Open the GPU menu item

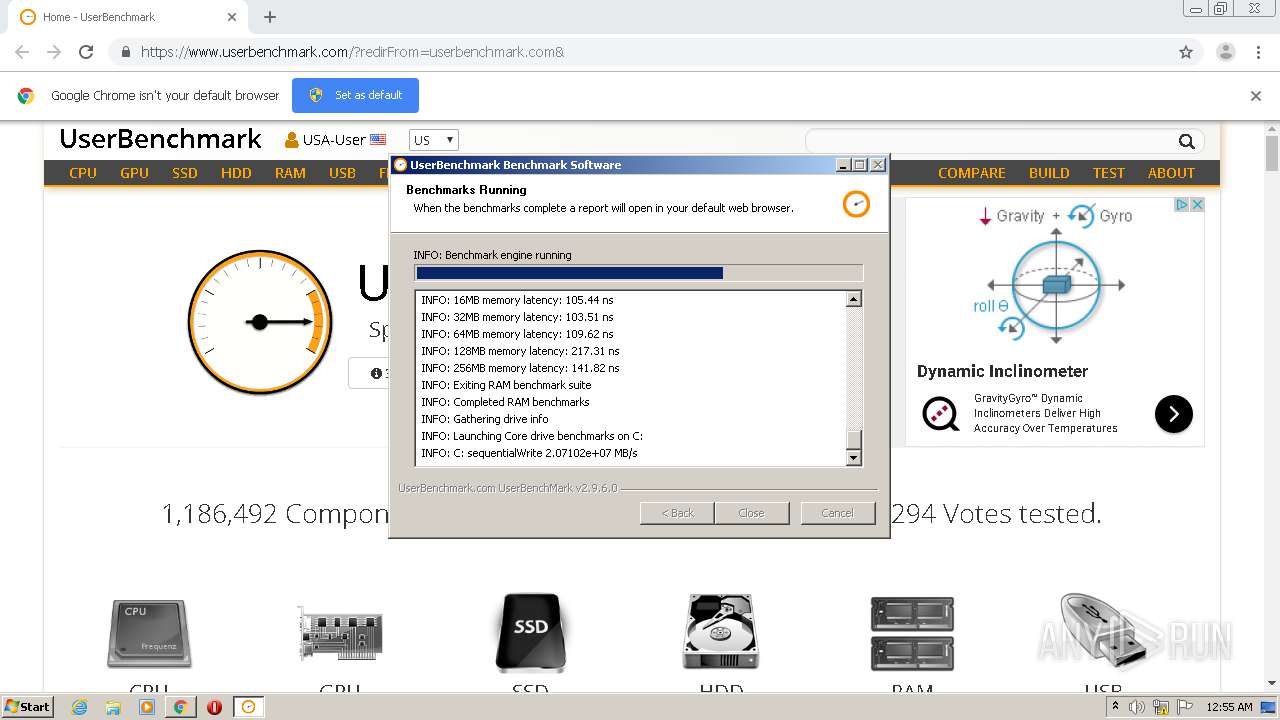pyautogui.click(x=134, y=173)
